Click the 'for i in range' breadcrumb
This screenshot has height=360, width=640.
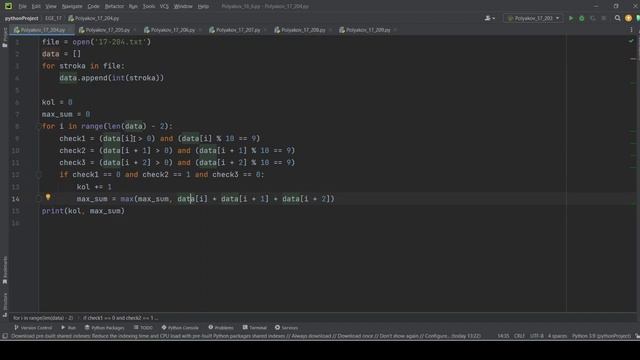(43, 318)
